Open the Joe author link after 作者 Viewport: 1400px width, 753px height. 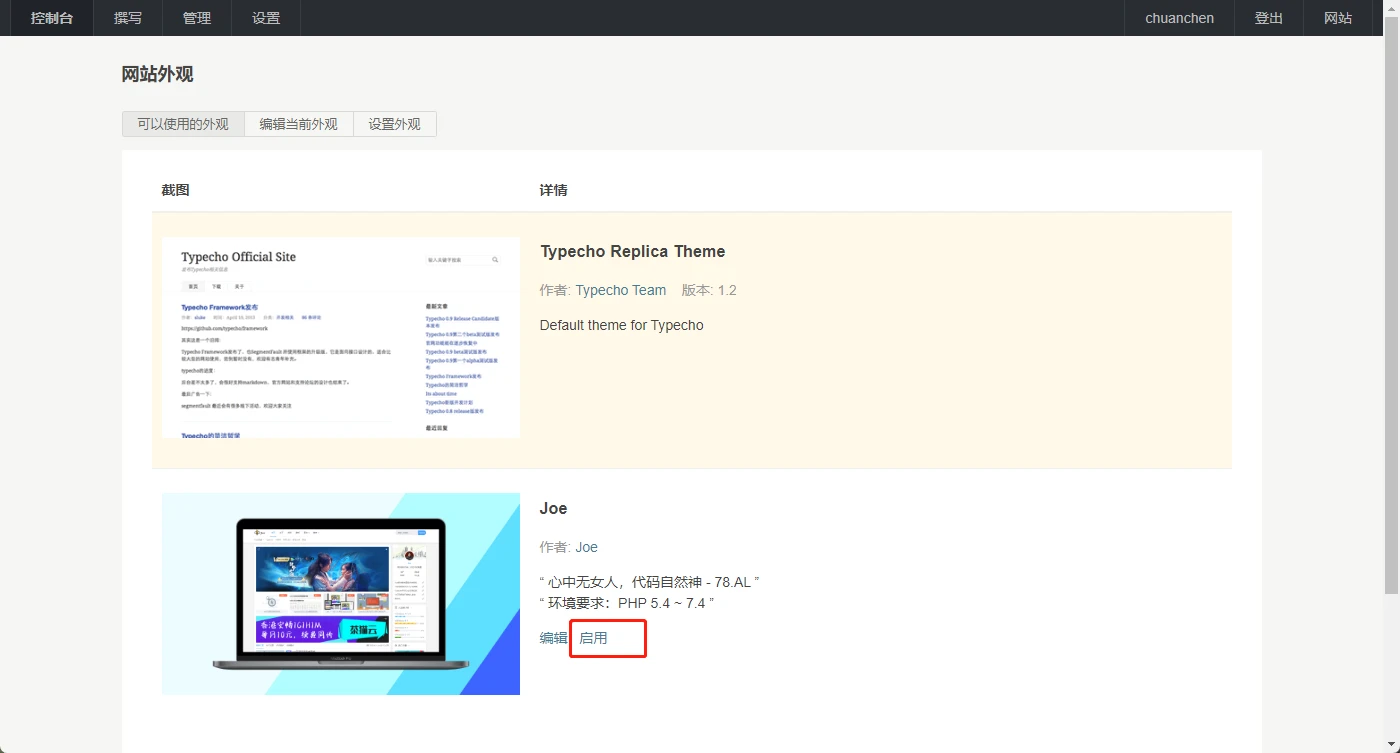point(586,547)
